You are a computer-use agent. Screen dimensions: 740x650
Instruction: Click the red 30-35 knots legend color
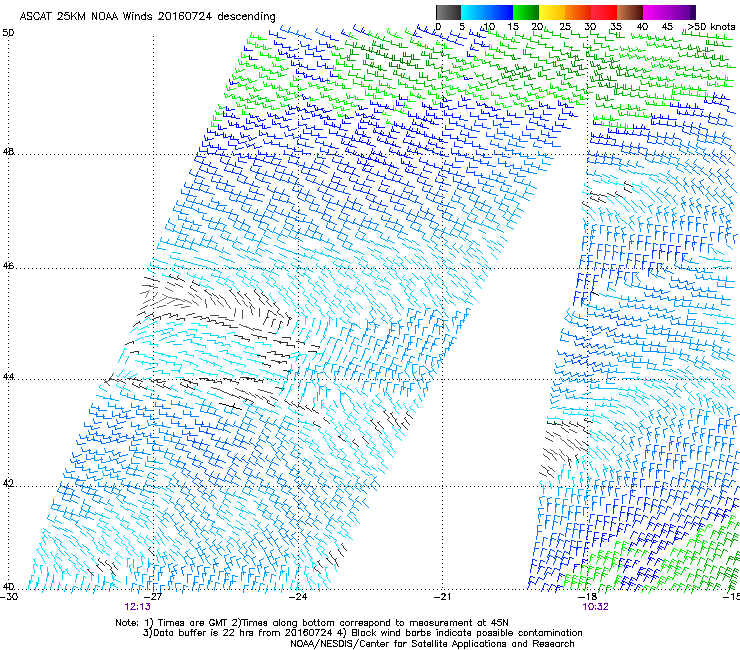pyautogui.click(x=604, y=12)
